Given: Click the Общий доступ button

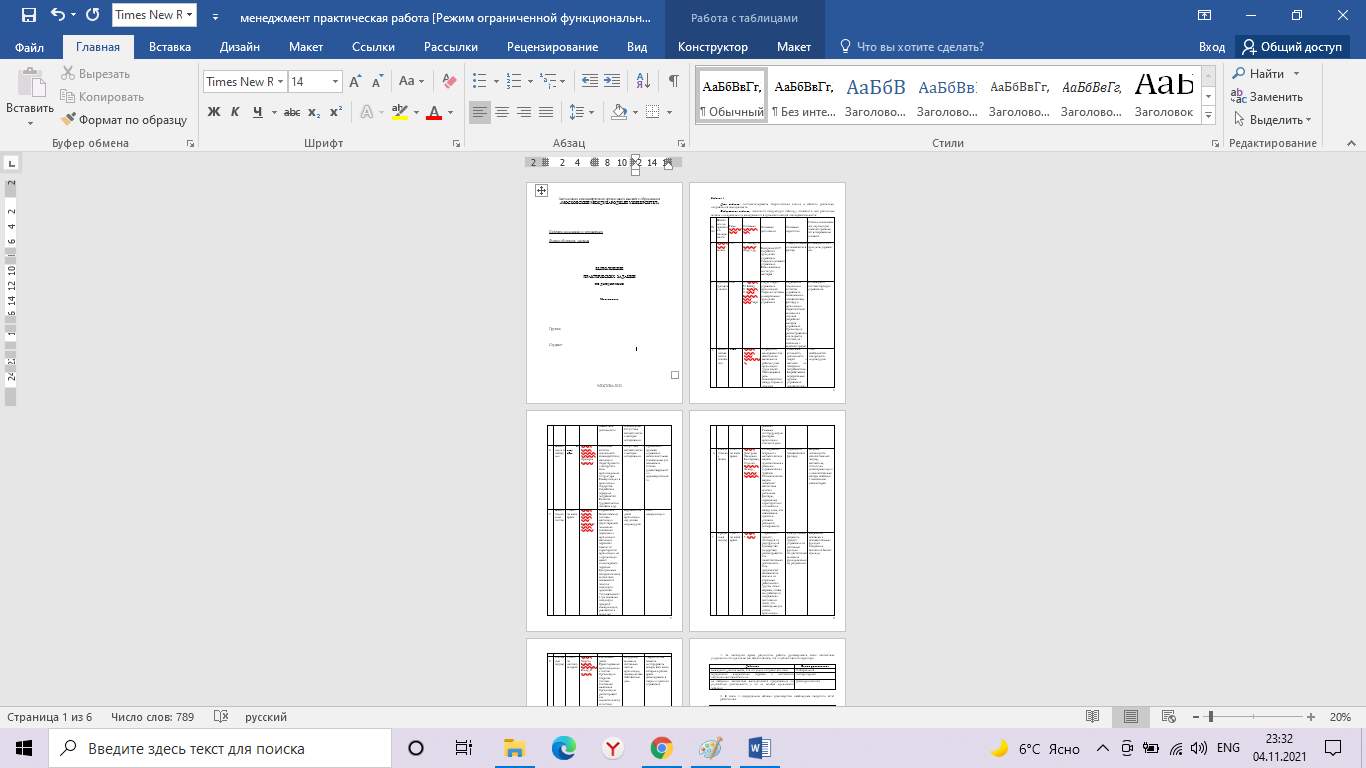Looking at the screenshot, I should point(1292,47).
